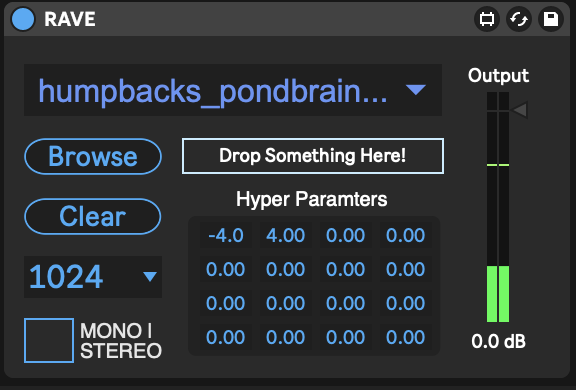
Task: Click the Output gain slider triangle handle
Action: click(520, 110)
